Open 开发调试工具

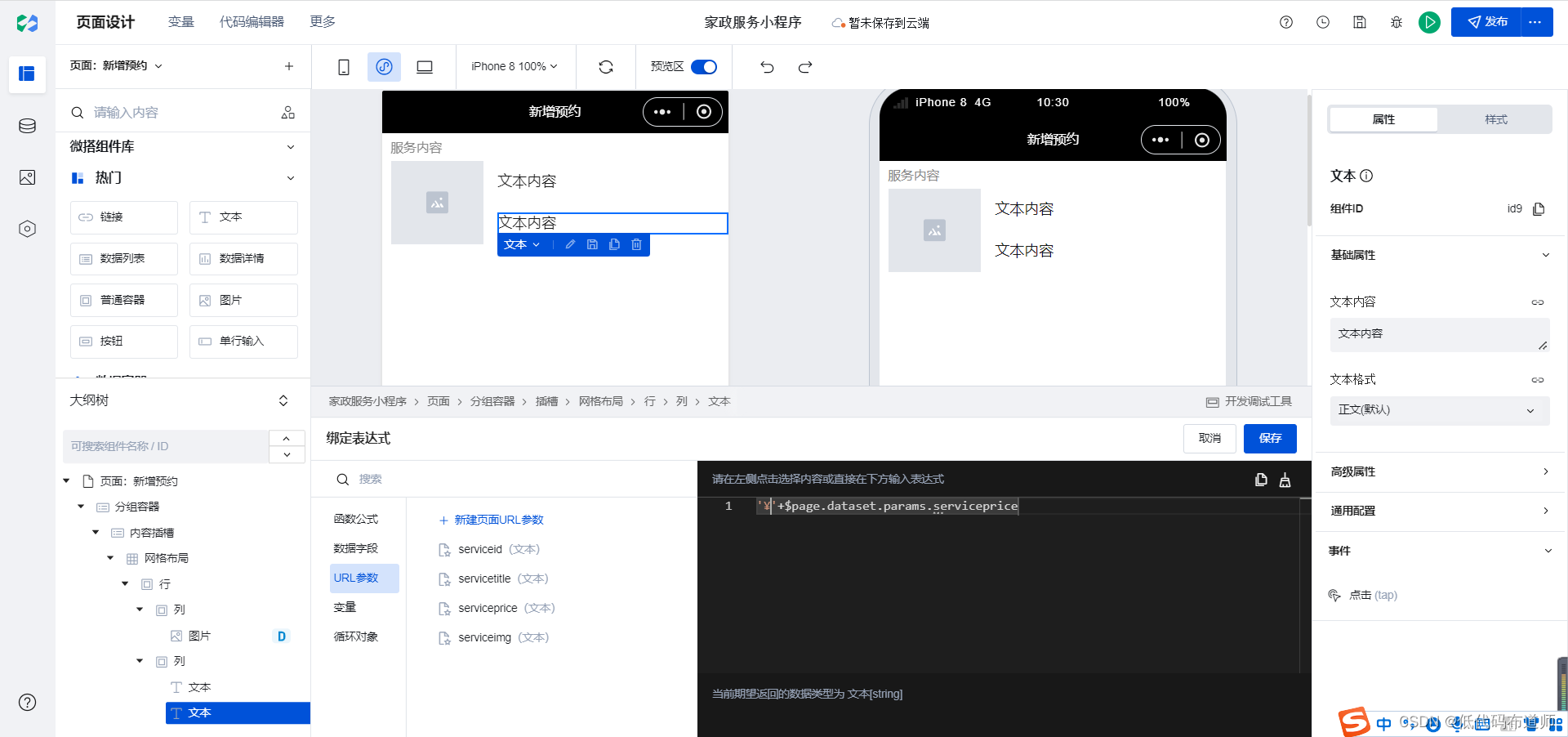pos(1249,401)
